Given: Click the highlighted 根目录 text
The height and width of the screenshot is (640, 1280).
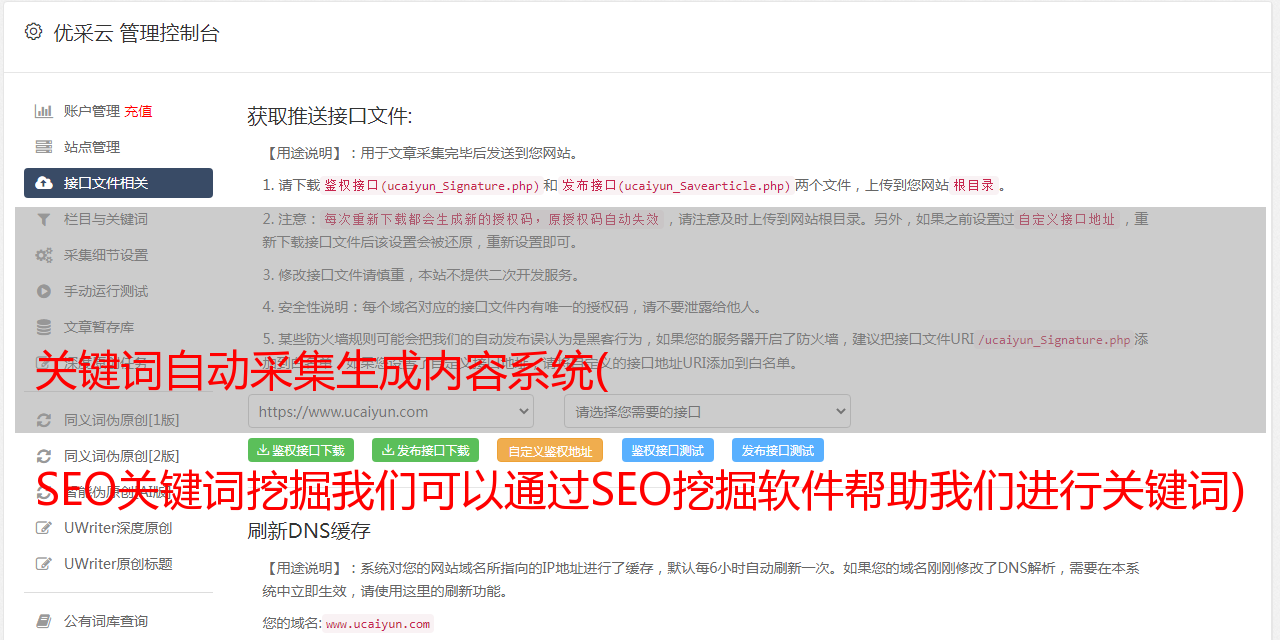Looking at the screenshot, I should point(974,185).
